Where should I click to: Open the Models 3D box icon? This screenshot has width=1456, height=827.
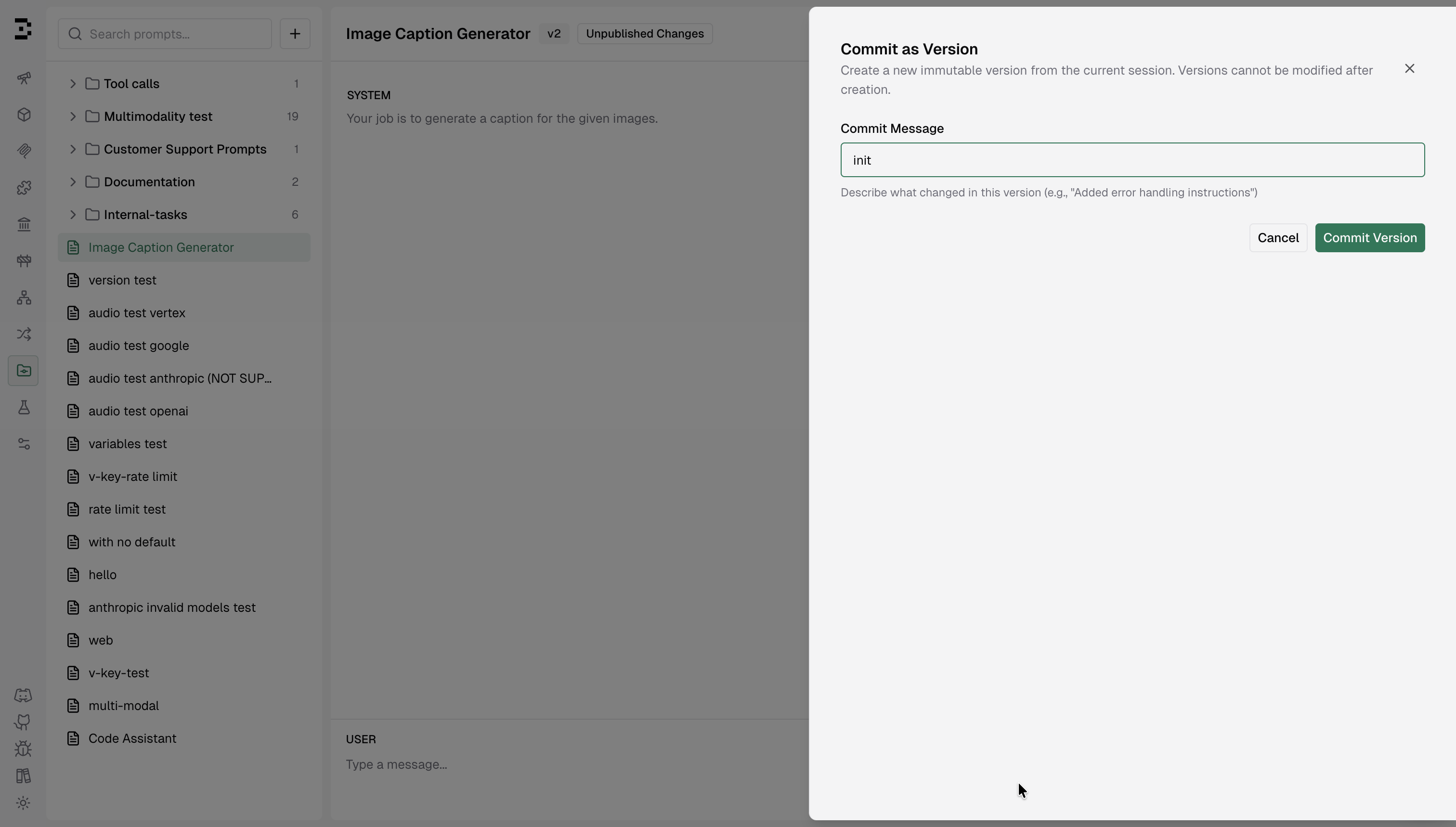23,115
